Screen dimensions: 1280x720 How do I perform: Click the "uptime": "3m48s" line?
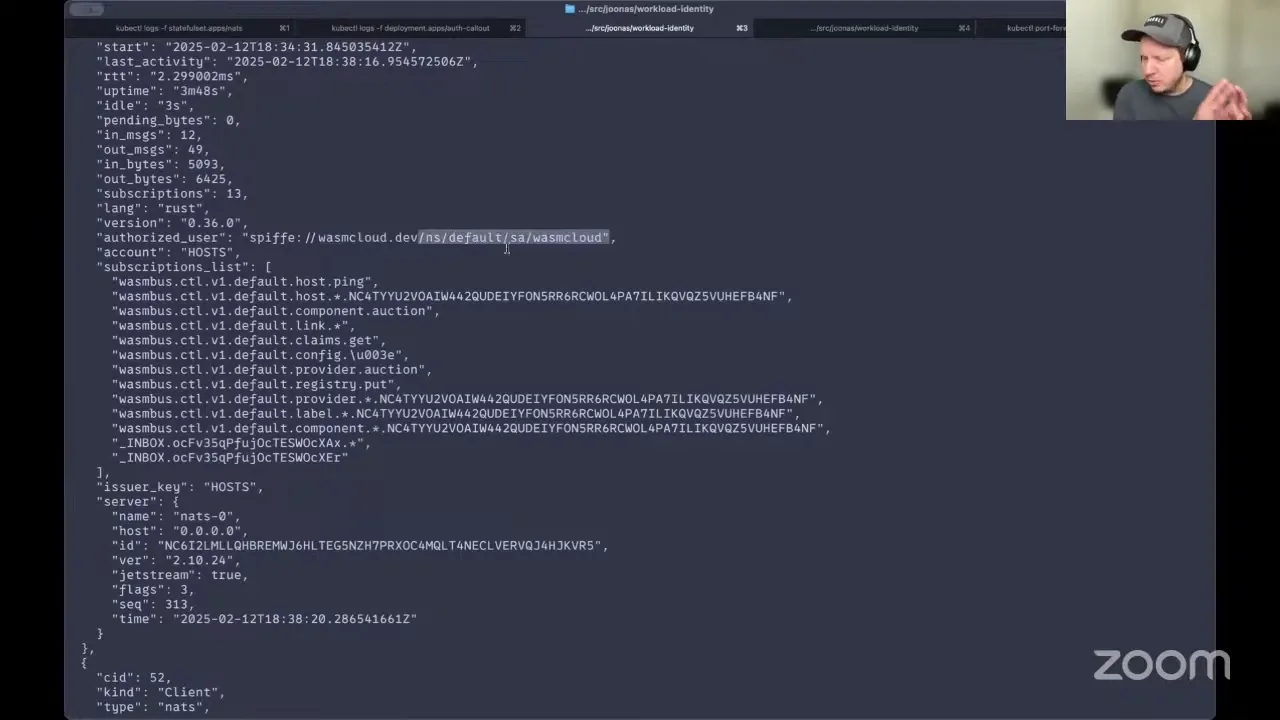pos(165,91)
